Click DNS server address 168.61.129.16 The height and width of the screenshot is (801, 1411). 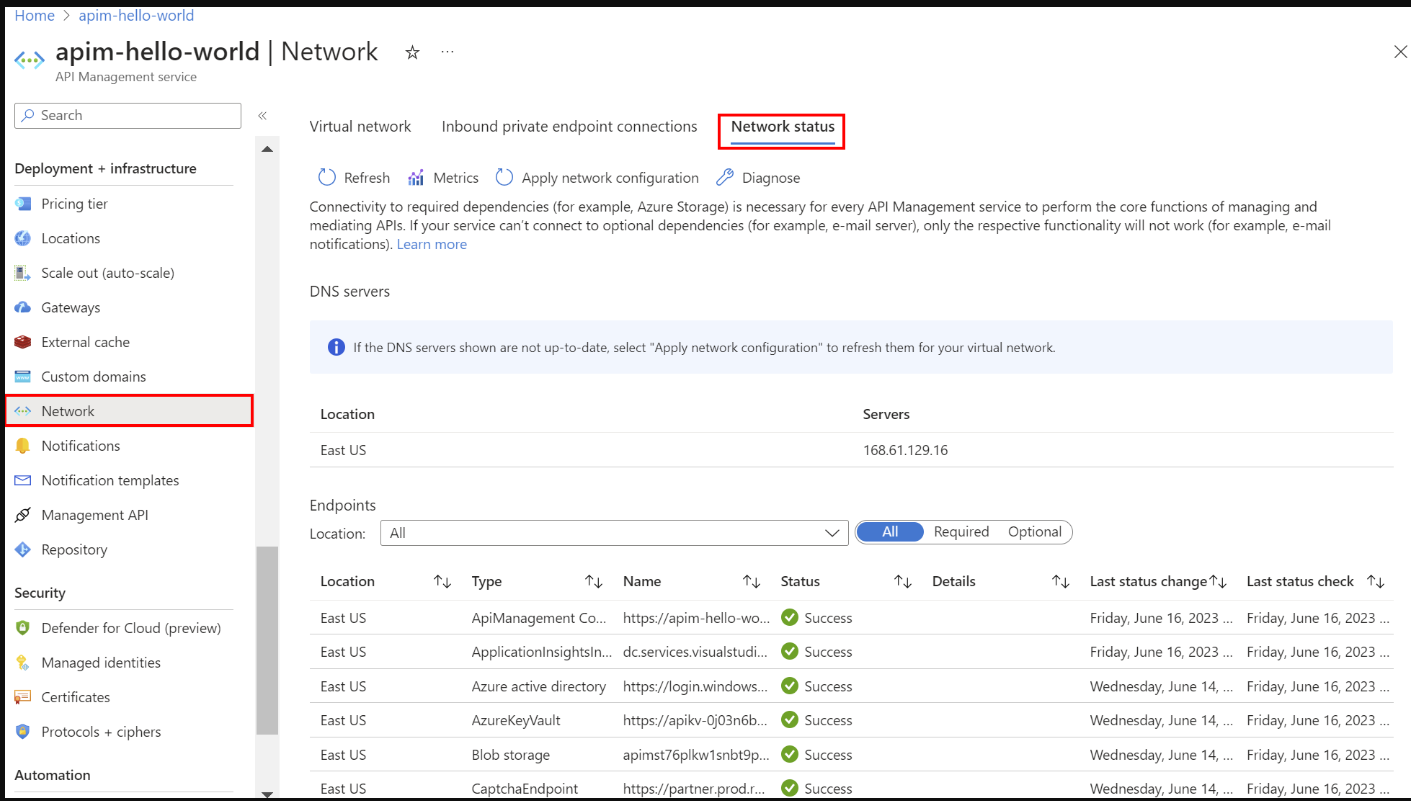coord(905,450)
